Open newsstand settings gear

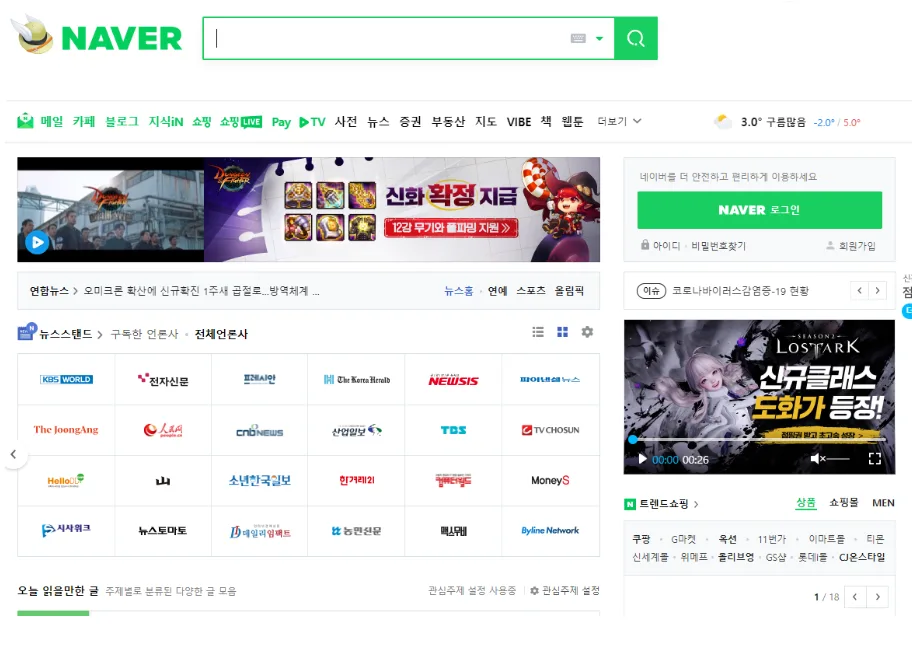coord(587,332)
